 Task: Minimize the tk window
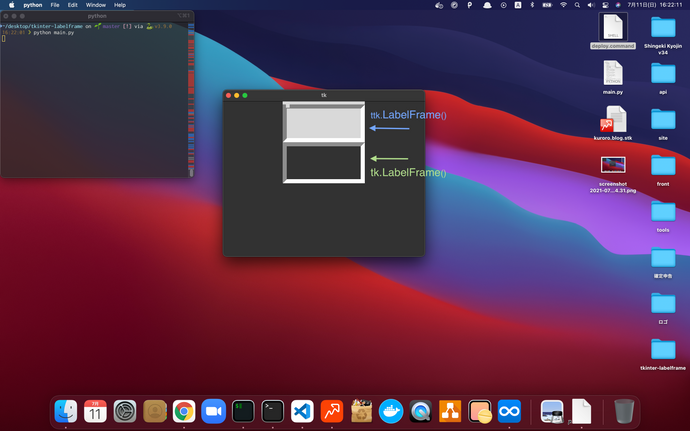pos(237,96)
